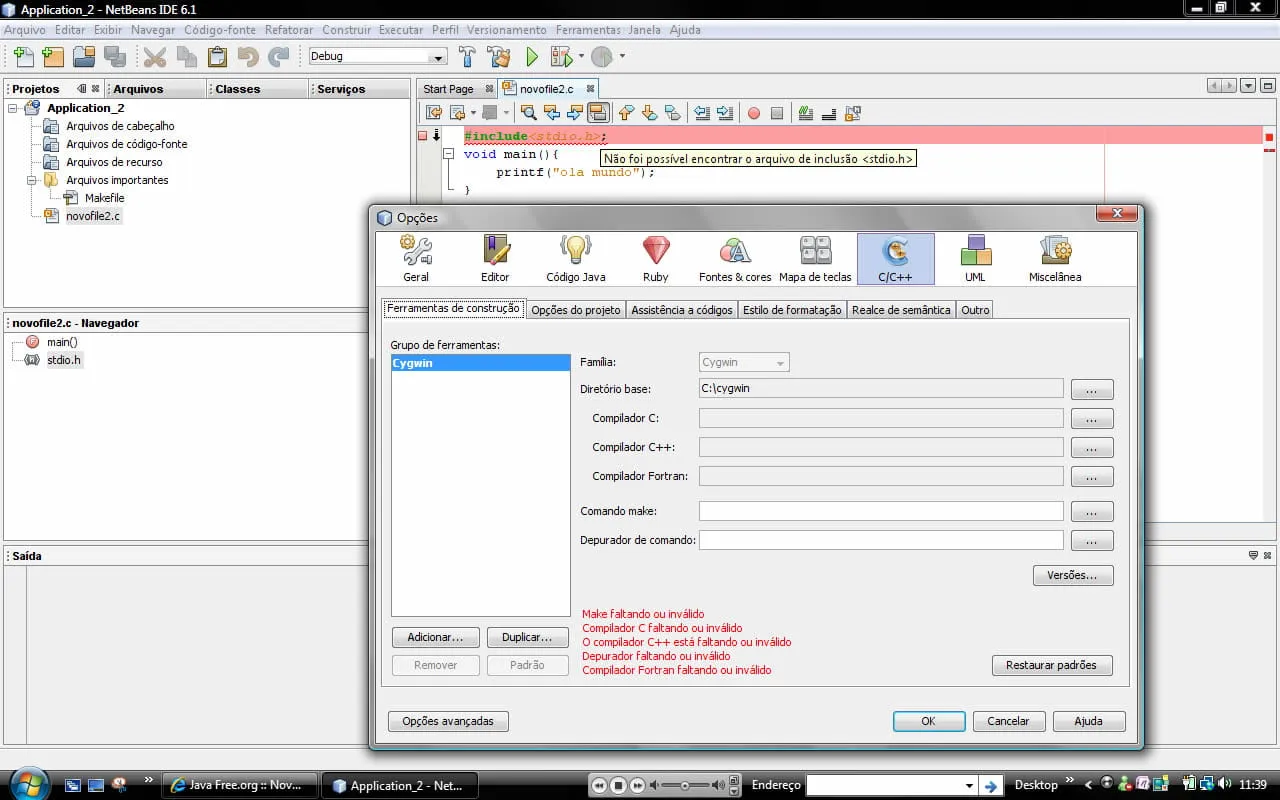This screenshot has height=800, width=1280.
Task: Click the Shift Line Right icon
Action: (x=725, y=113)
